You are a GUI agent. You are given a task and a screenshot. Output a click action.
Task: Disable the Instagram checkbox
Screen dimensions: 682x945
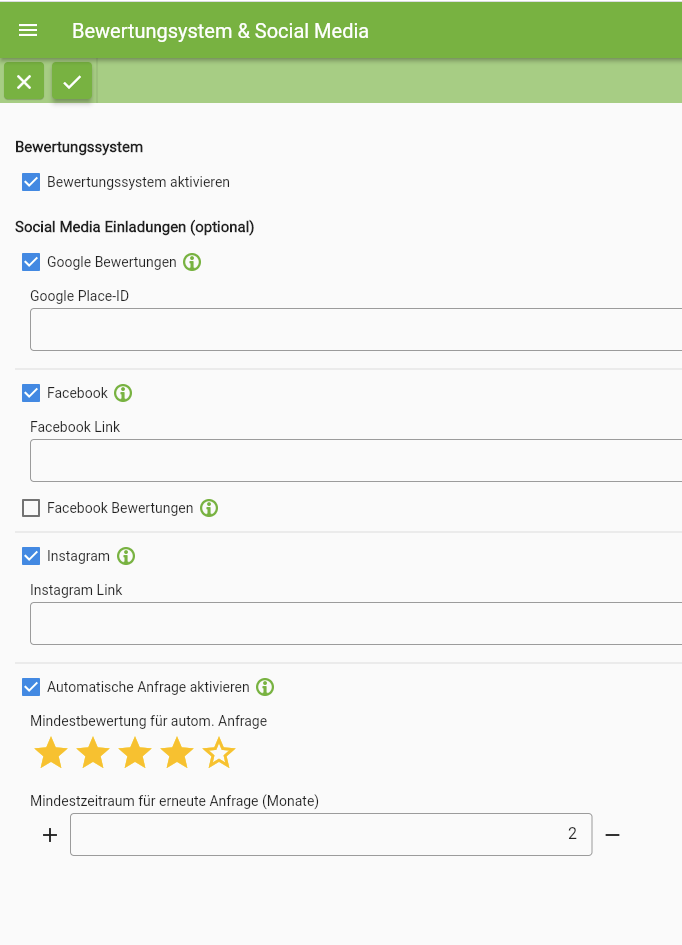31,556
